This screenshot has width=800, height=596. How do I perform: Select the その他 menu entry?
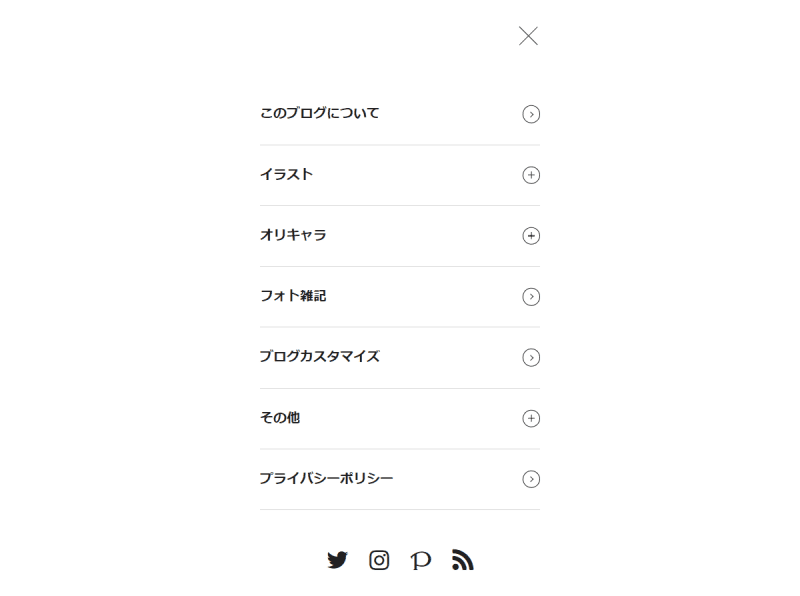pos(280,417)
